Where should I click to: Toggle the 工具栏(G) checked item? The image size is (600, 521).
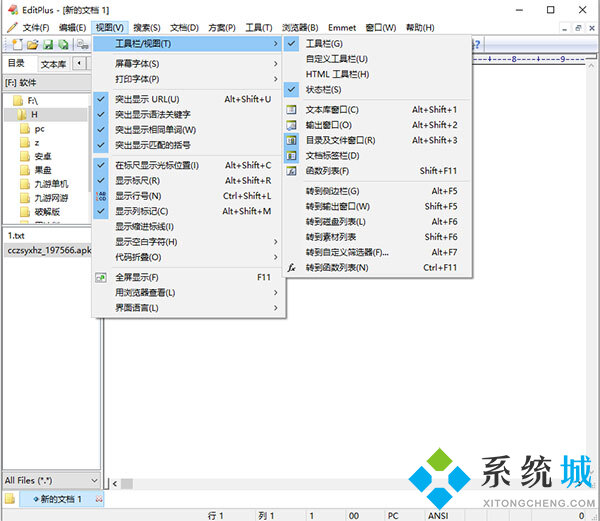[x=377, y=44]
